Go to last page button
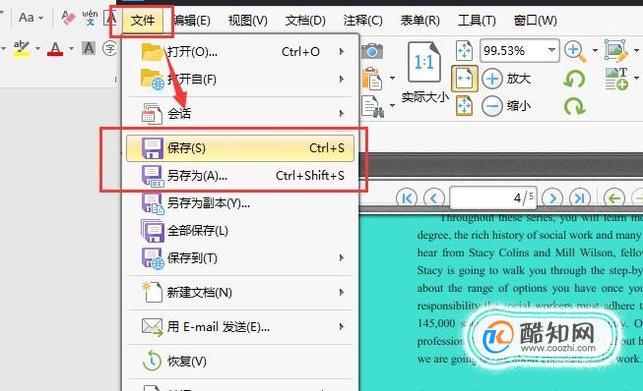Viewport: 643px width, 391px height. (580, 199)
